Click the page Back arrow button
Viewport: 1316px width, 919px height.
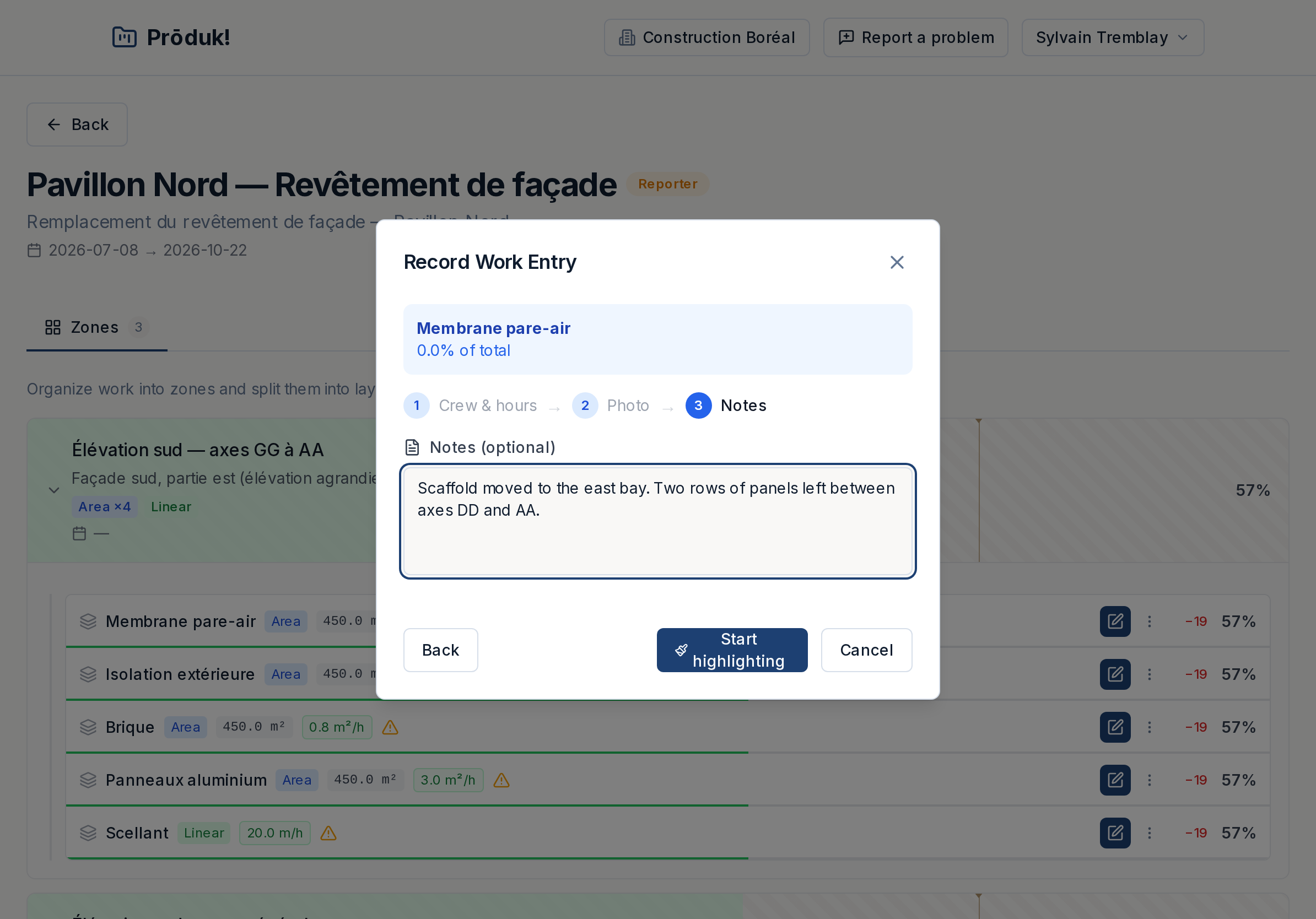click(77, 125)
